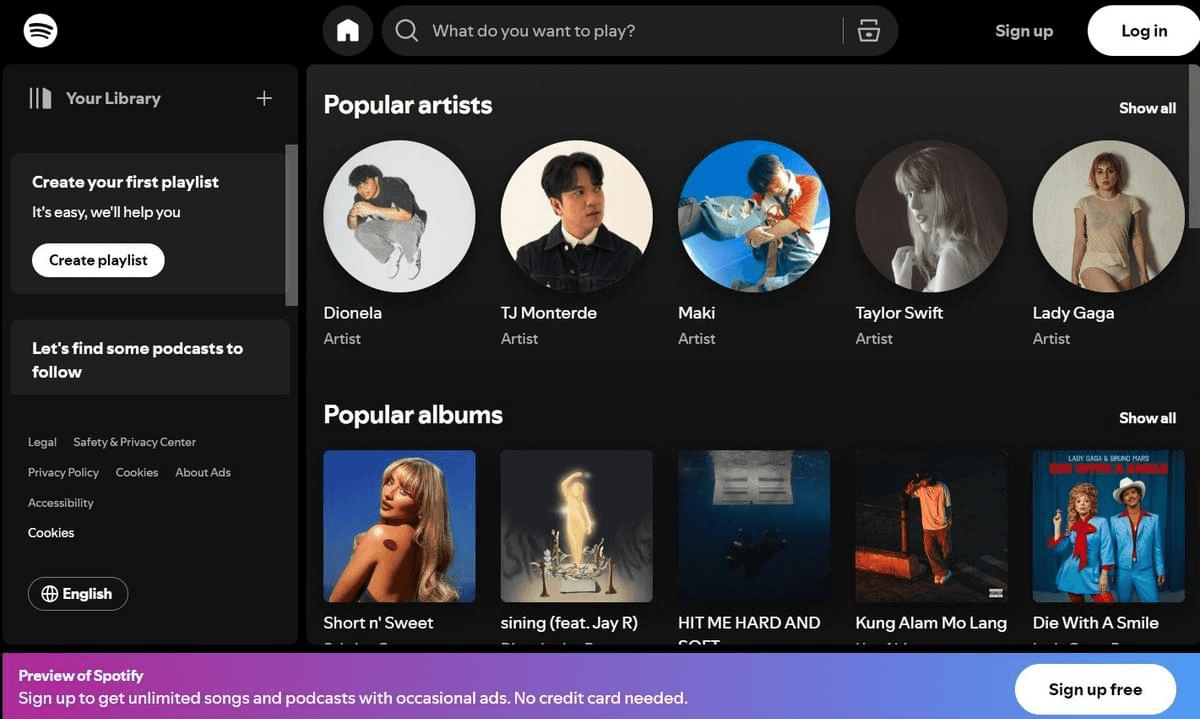Open the Home page icon

coord(347,30)
